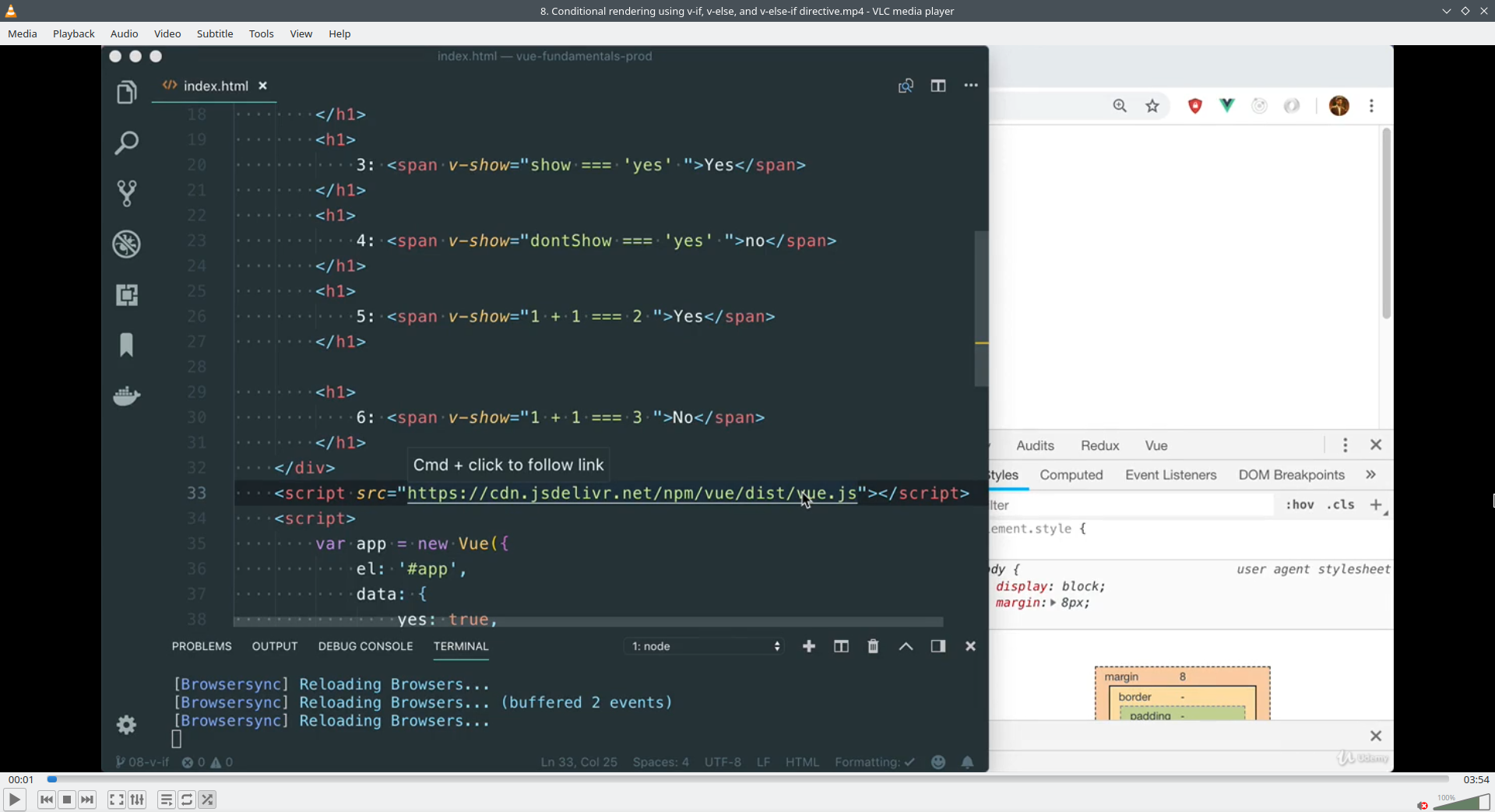This screenshot has height=812, width=1495.
Task: Expand the margin property triangle
Action: (x=1053, y=603)
